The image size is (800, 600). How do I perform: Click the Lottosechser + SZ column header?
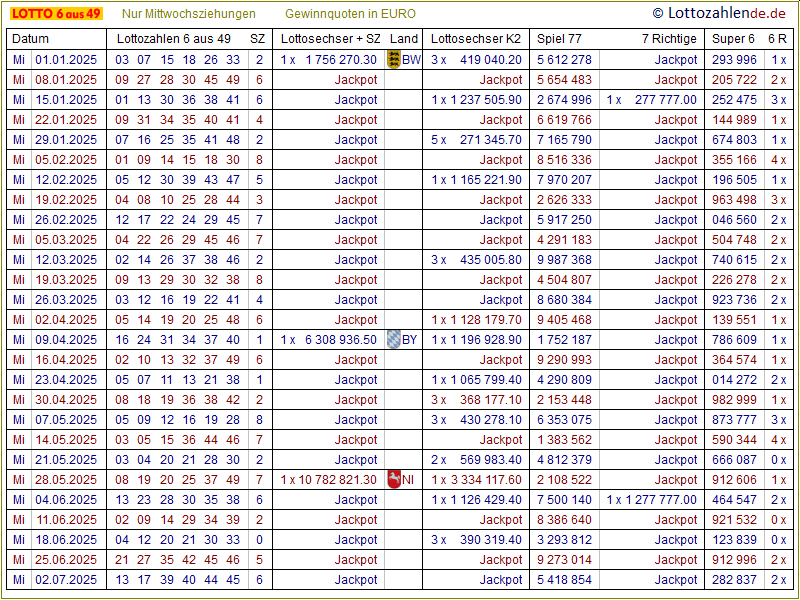pyautogui.click(x=331, y=39)
